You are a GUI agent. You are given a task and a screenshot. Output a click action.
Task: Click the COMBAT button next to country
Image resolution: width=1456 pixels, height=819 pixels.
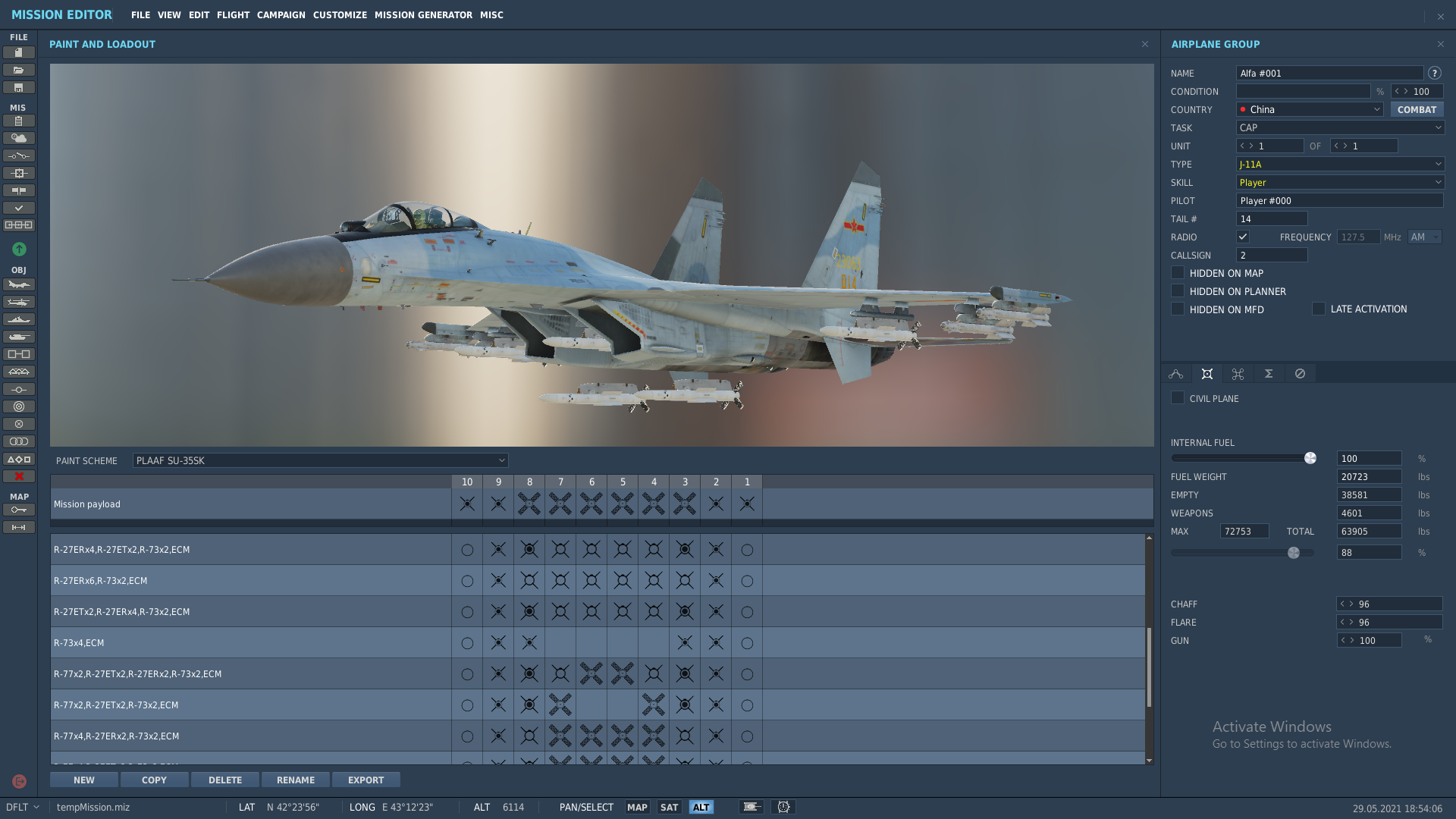(1417, 109)
